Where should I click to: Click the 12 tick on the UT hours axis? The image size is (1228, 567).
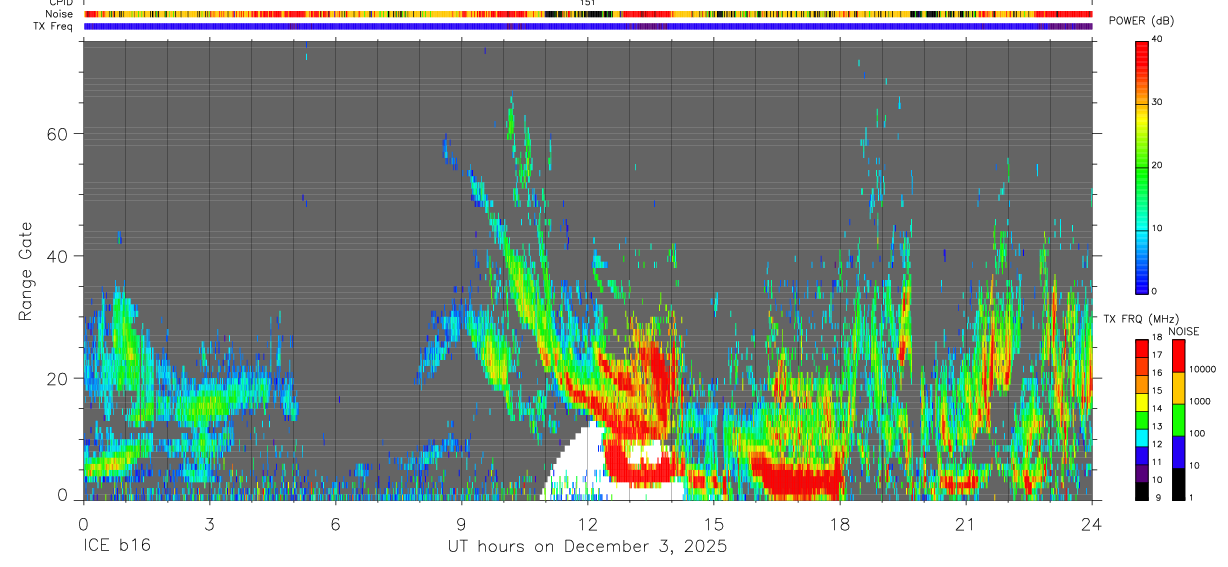(x=587, y=523)
